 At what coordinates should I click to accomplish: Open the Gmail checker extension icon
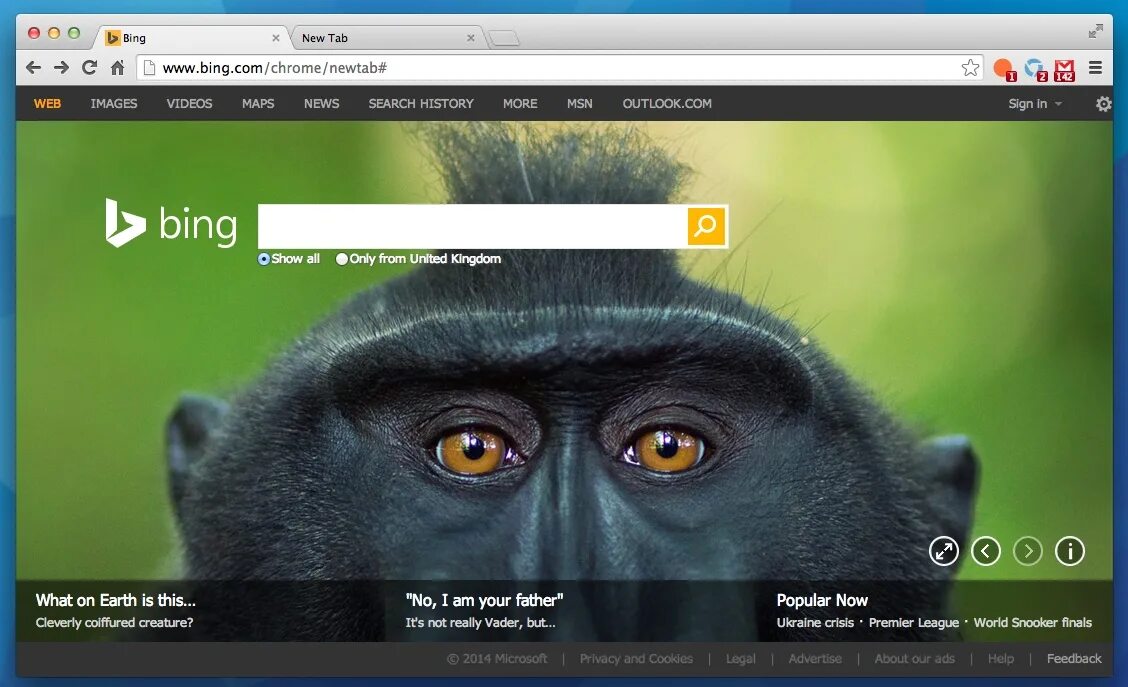pyautogui.click(x=1065, y=70)
